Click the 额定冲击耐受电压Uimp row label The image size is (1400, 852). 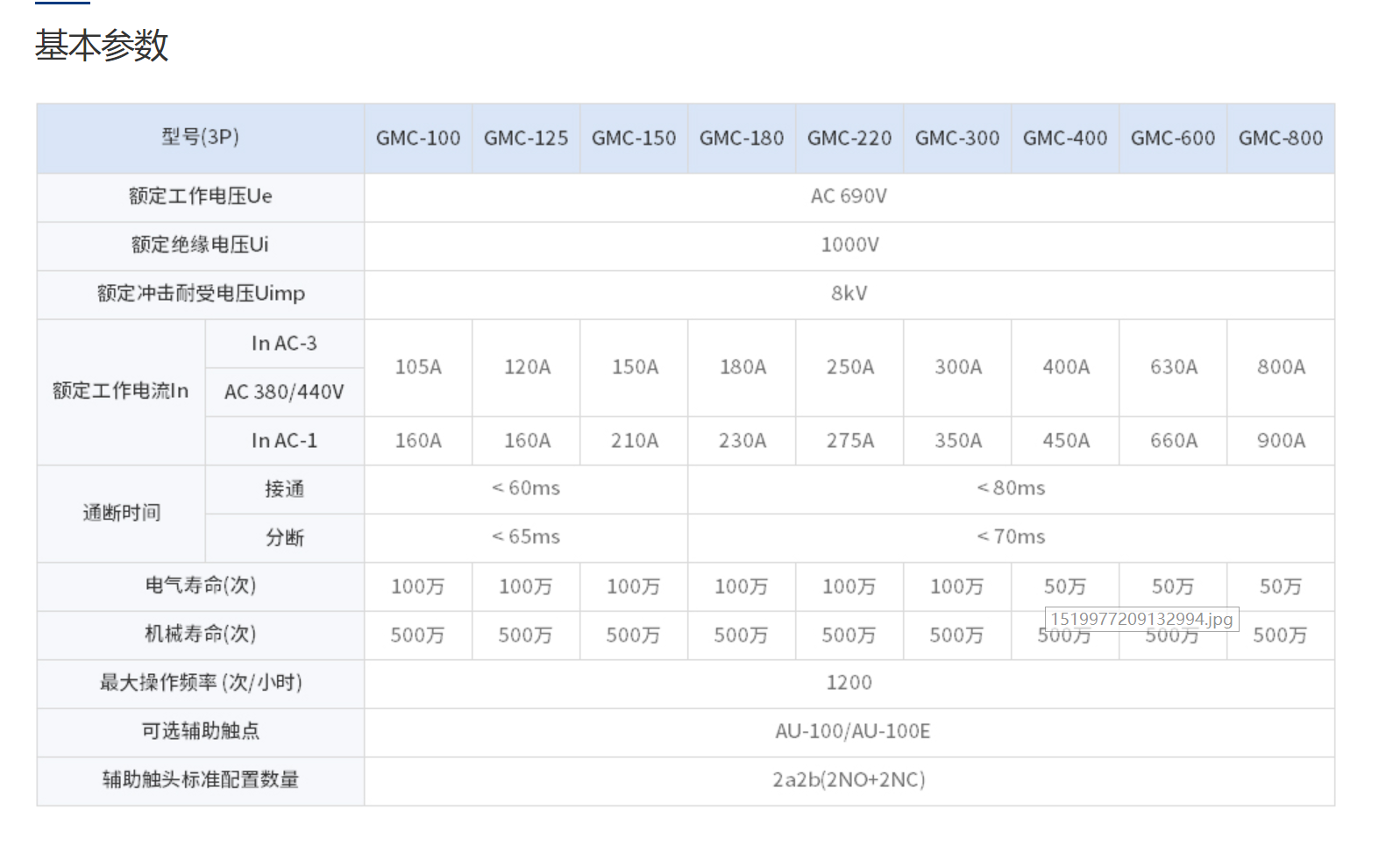tap(200, 294)
